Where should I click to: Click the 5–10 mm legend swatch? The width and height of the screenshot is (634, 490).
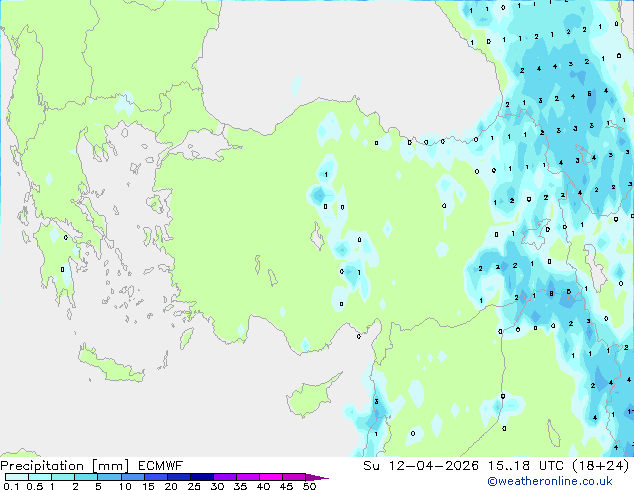pos(109,477)
